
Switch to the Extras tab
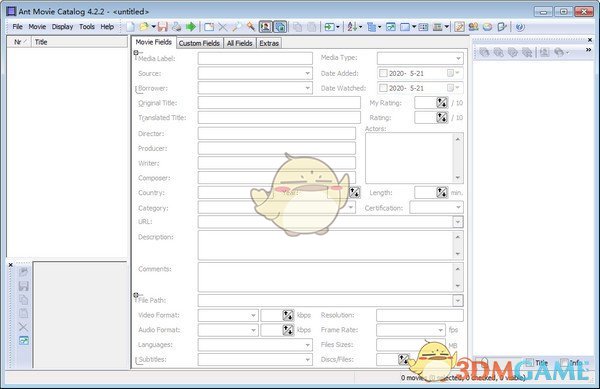coord(269,43)
